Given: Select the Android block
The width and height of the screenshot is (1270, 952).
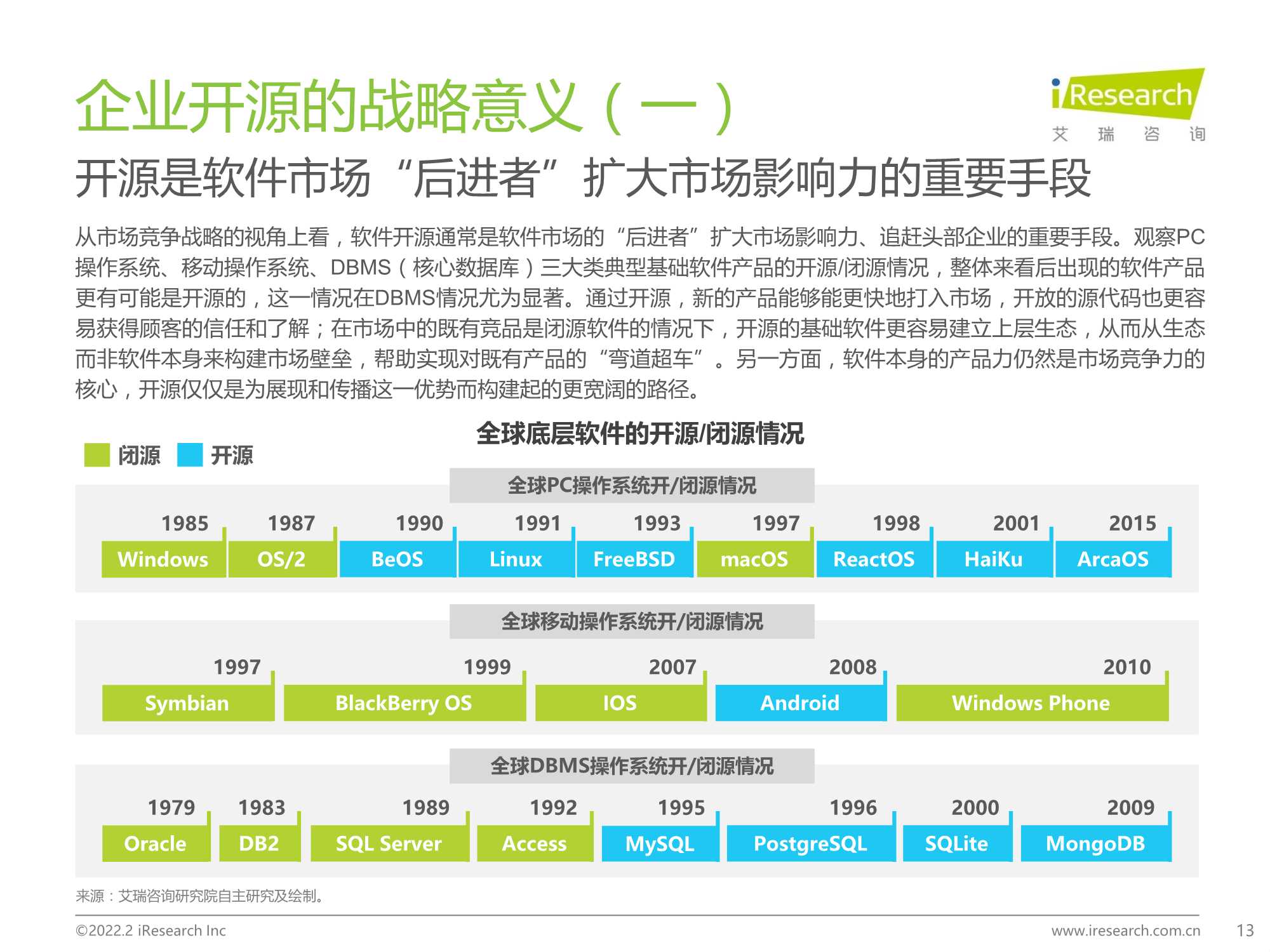Looking at the screenshot, I should (800, 703).
